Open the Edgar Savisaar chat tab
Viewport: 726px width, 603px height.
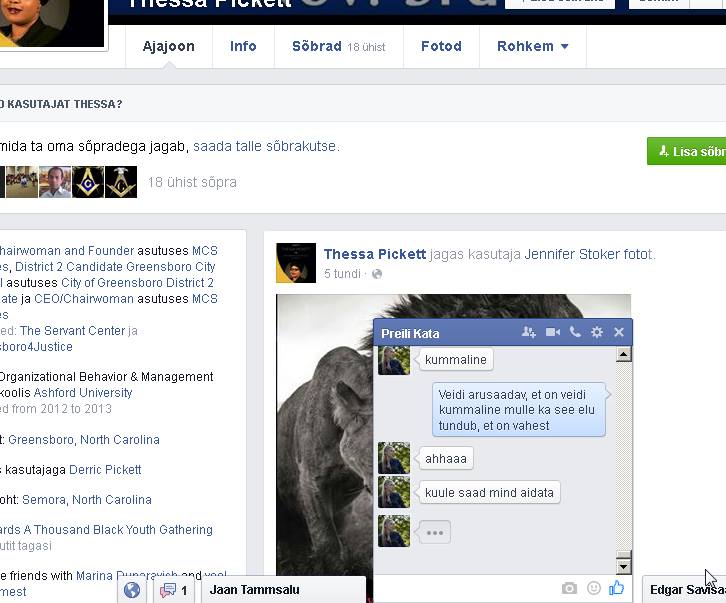684,590
